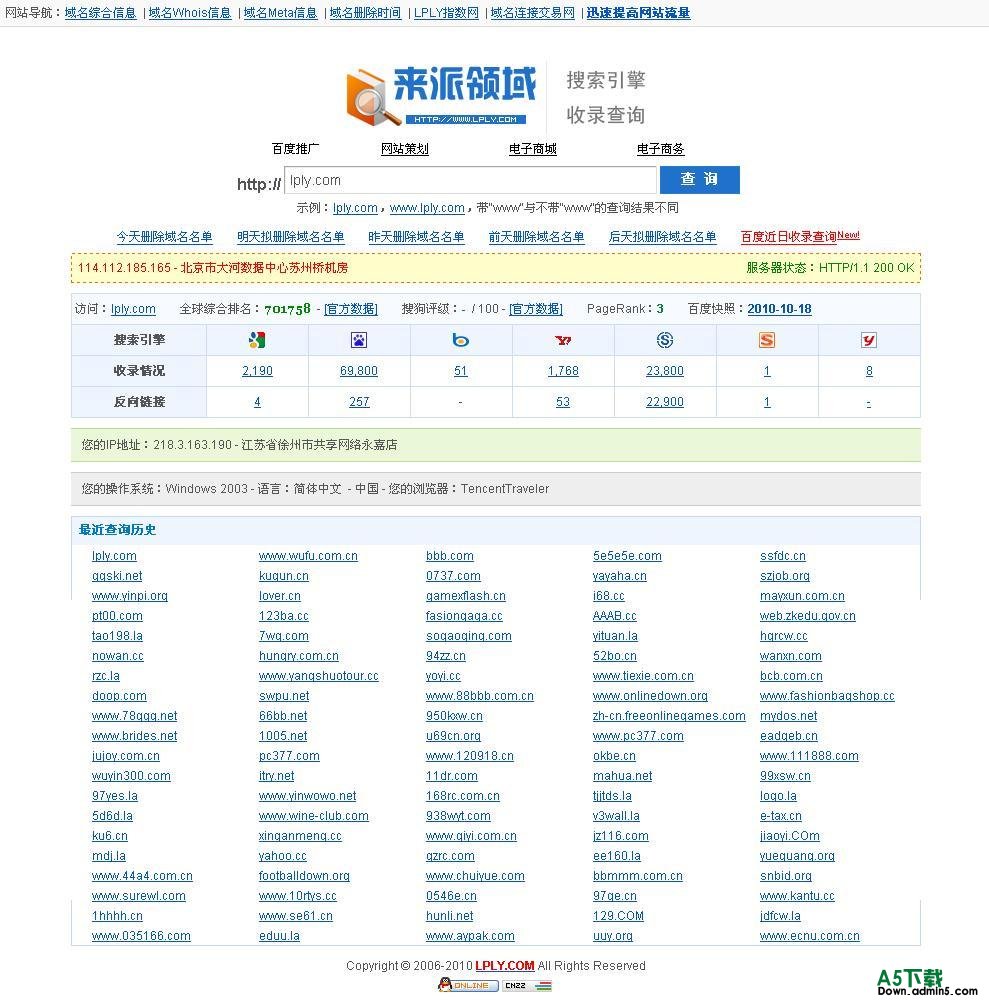Image resolution: width=989 pixels, height=1001 pixels.
Task: Click the Yahoo search engine icon
Action: coord(563,340)
